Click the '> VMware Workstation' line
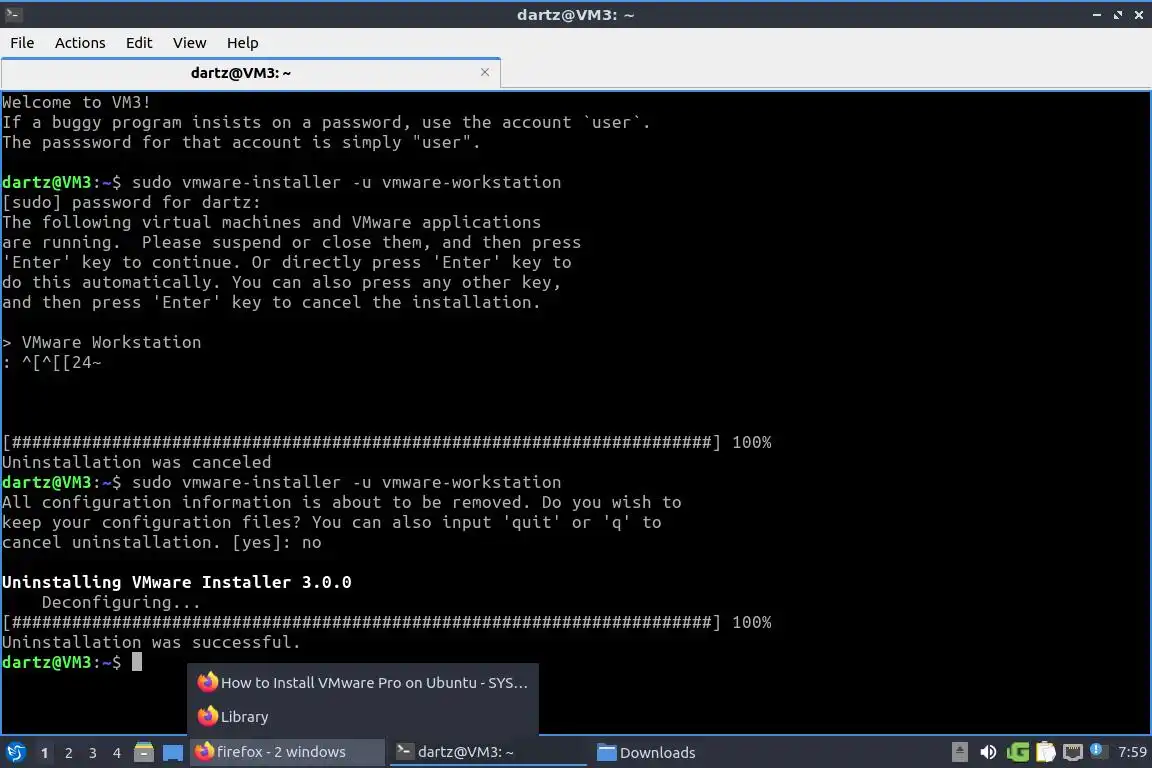 tap(101, 342)
